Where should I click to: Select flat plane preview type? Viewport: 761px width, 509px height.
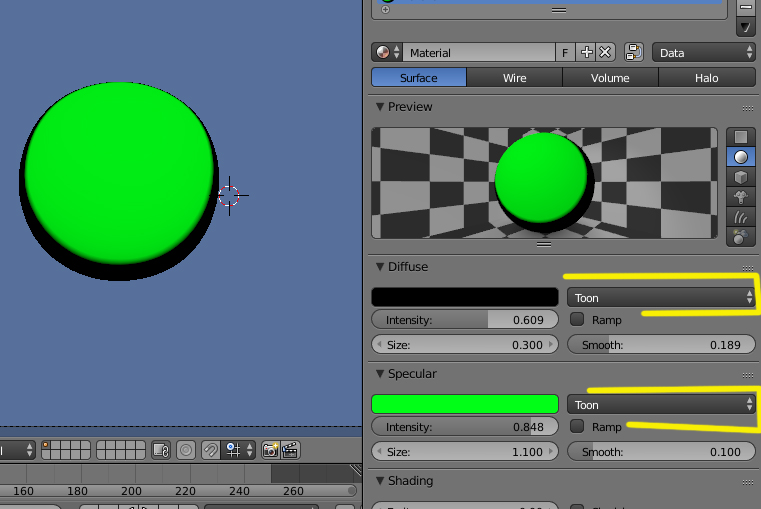pos(741,137)
